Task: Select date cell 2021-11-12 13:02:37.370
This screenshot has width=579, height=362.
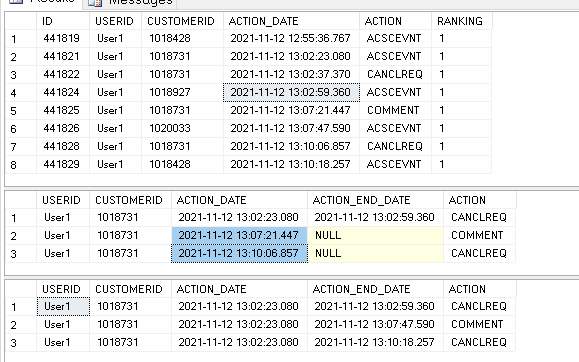Action: pos(291,74)
